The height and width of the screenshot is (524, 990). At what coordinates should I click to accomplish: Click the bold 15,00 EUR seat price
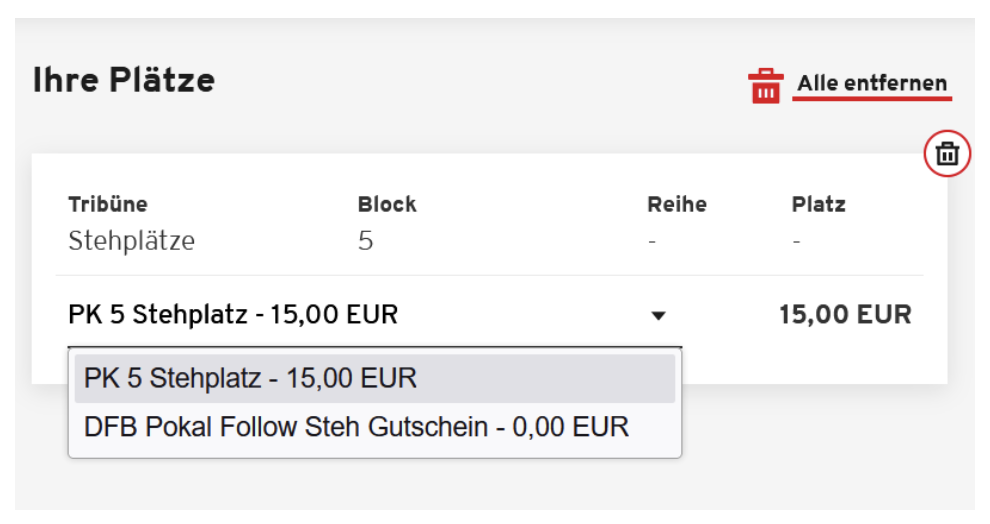click(845, 315)
